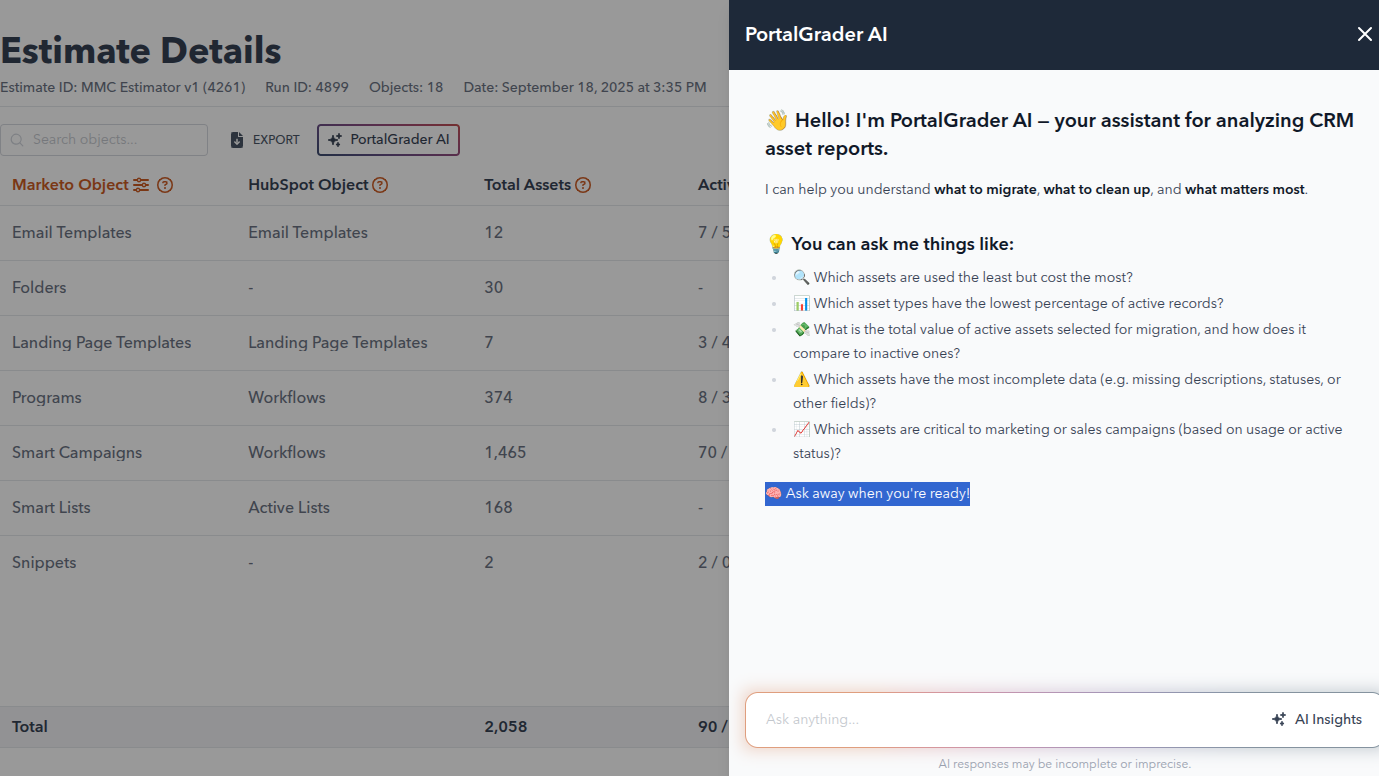
Task: Click the magnifier icon in search box
Action: pyautogui.click(x=18, y=140)
